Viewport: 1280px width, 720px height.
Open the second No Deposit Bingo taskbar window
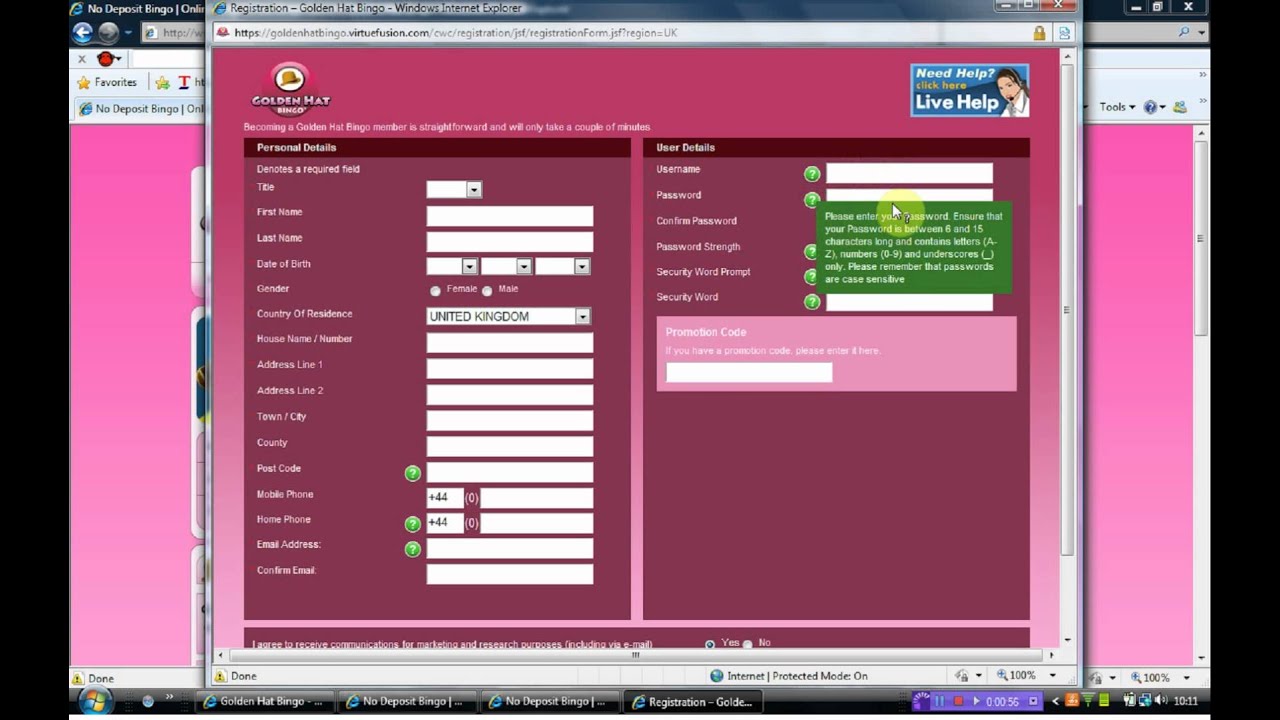(548, 702)
